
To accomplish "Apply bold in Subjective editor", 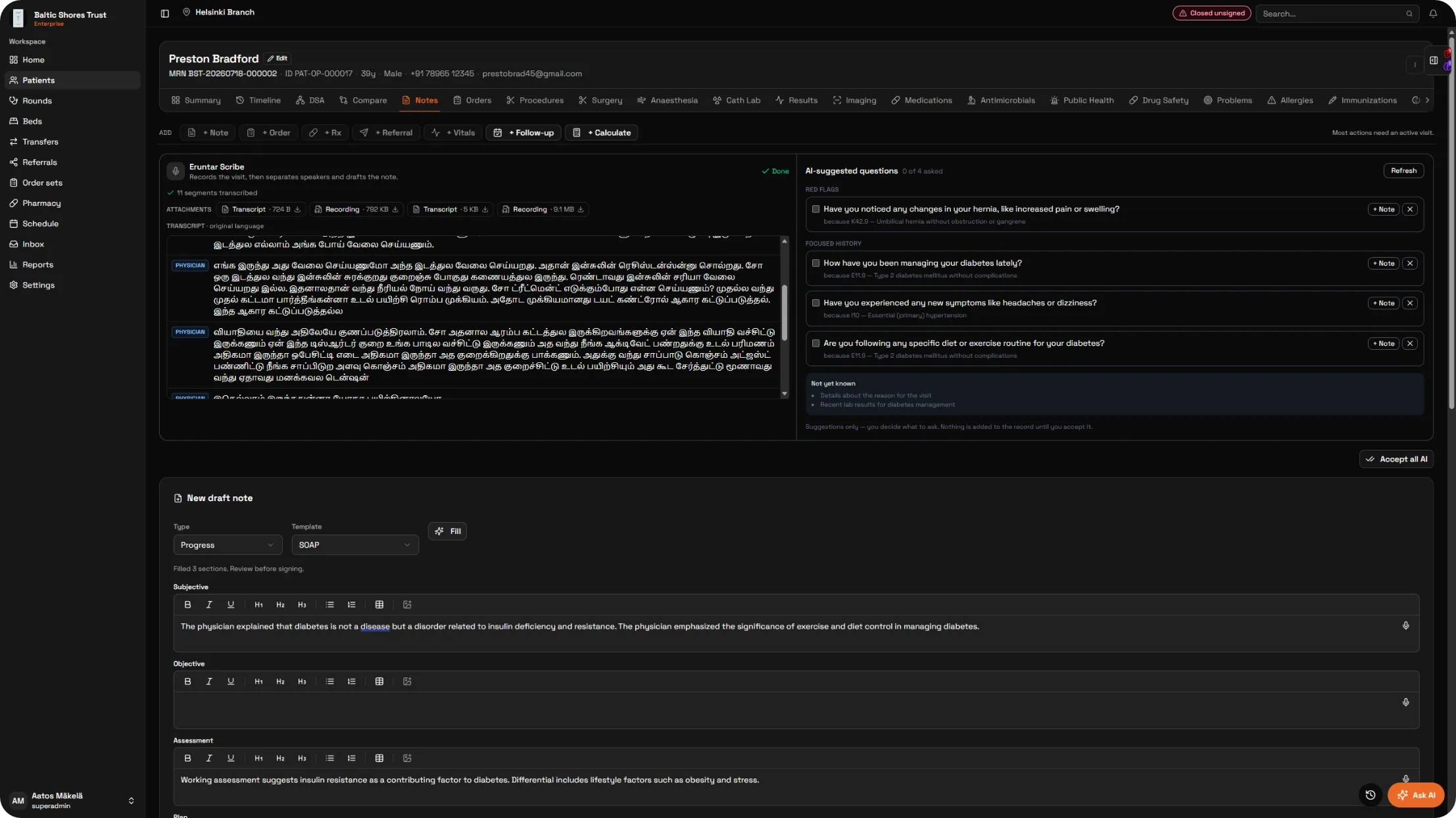I will pyautogui.click(x=187, y=604).
